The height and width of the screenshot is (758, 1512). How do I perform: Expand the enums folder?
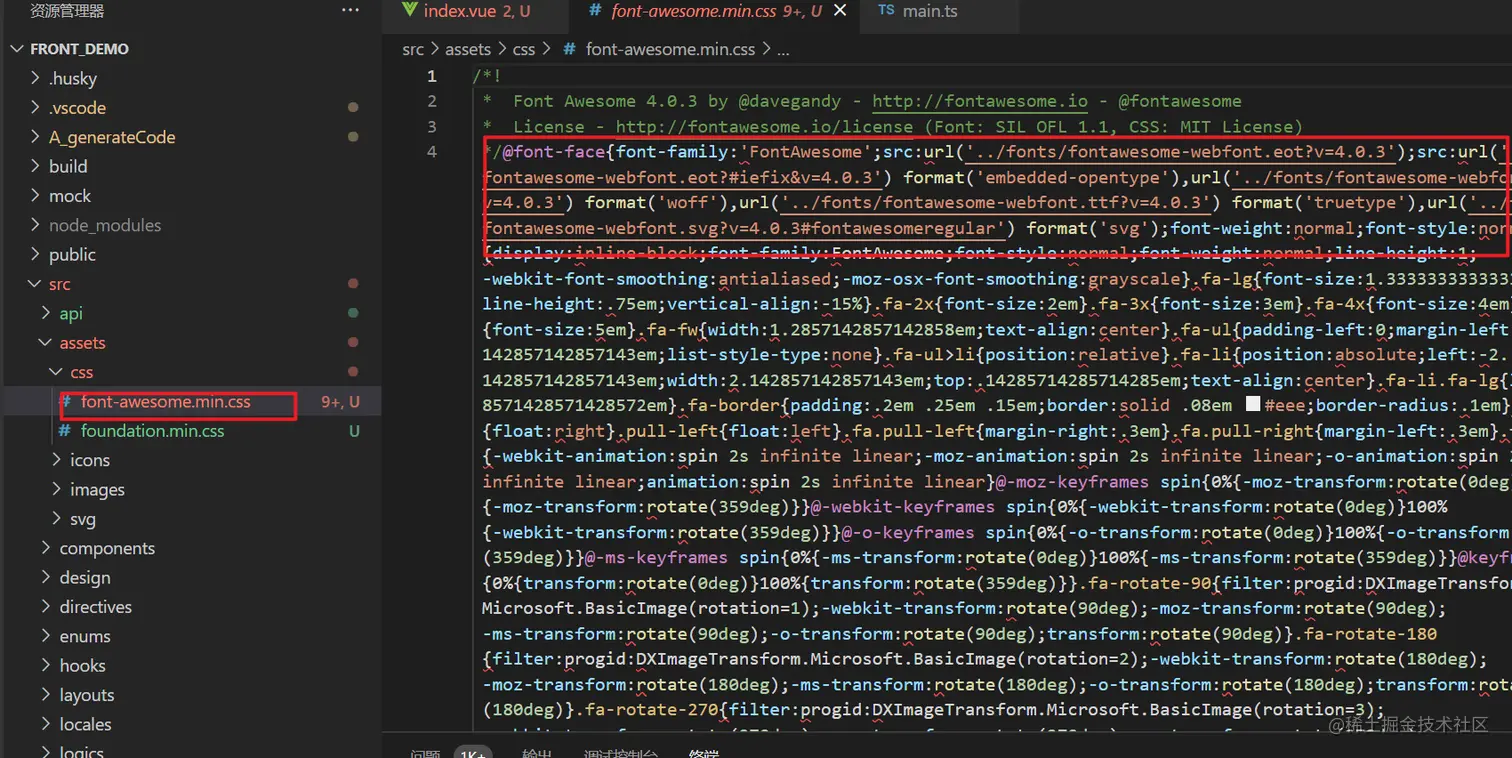point(85,636)
